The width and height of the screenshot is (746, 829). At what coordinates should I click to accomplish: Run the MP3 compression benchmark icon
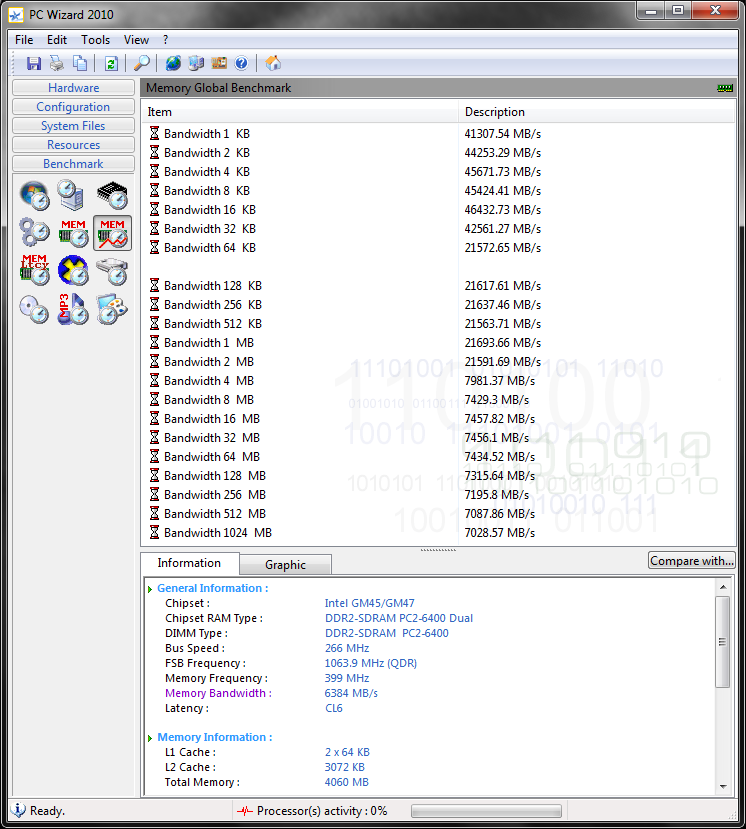click(72, 309)
